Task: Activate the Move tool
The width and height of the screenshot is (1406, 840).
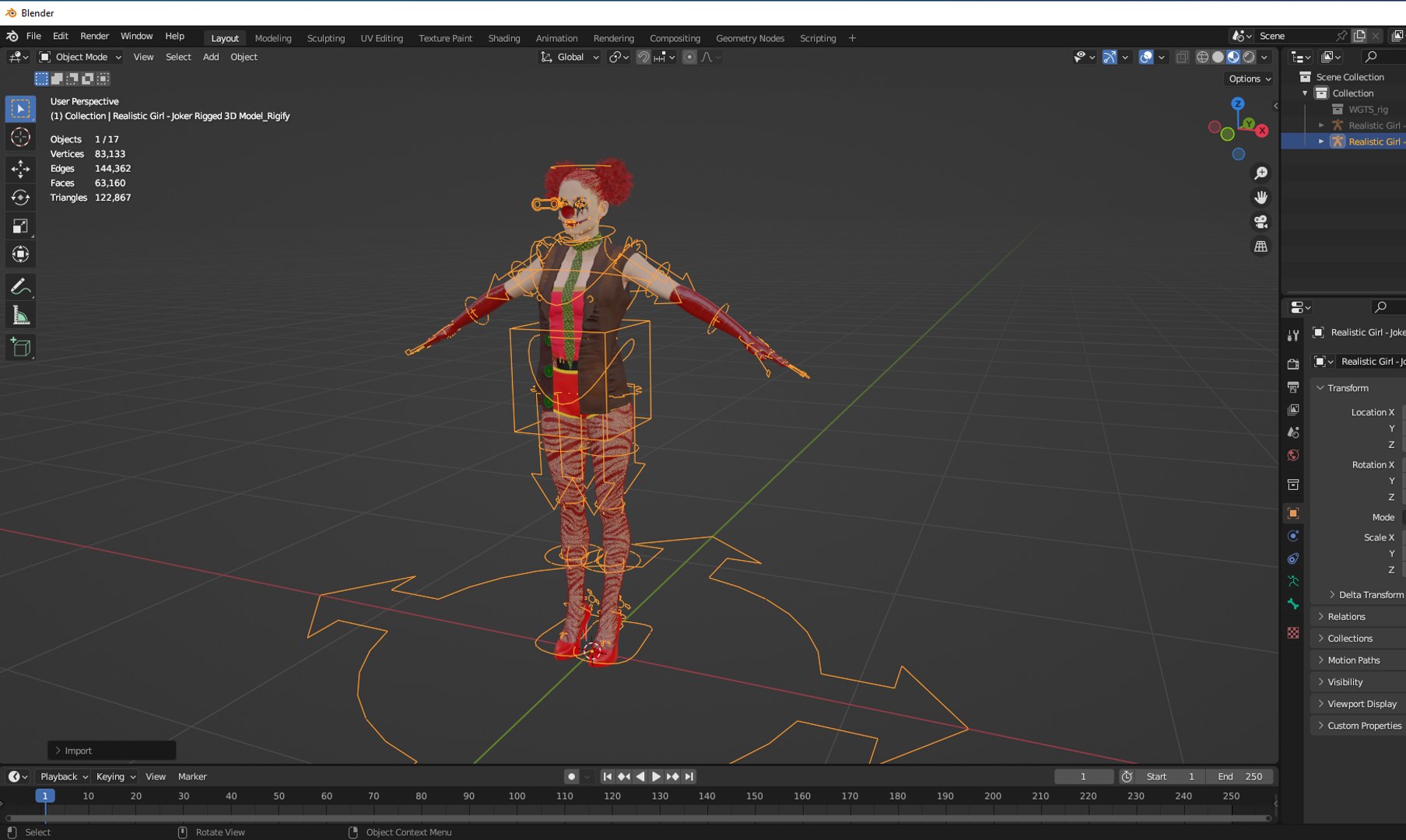Action: click(x=20, y=168)
